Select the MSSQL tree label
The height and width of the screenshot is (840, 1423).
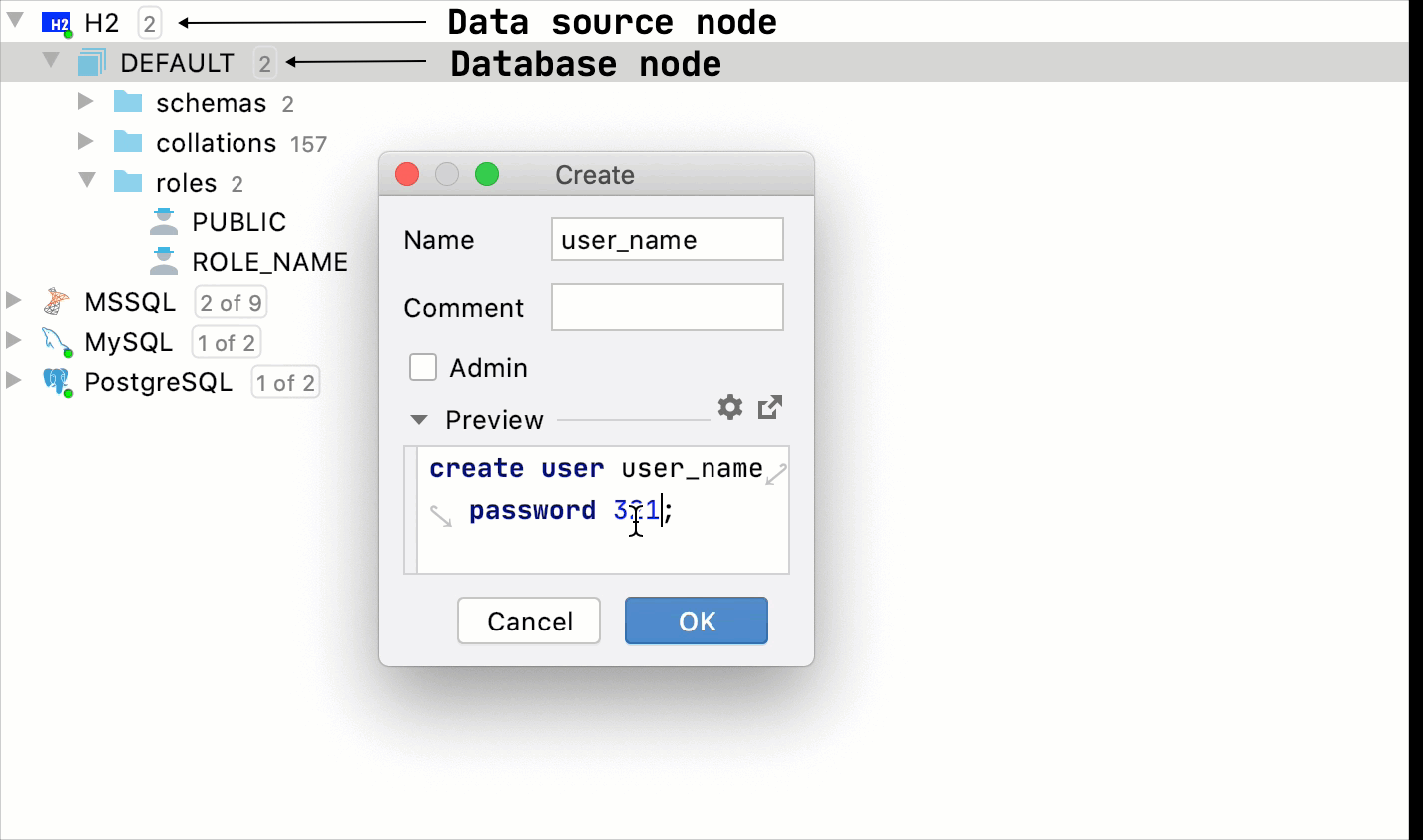pos(130,302)
